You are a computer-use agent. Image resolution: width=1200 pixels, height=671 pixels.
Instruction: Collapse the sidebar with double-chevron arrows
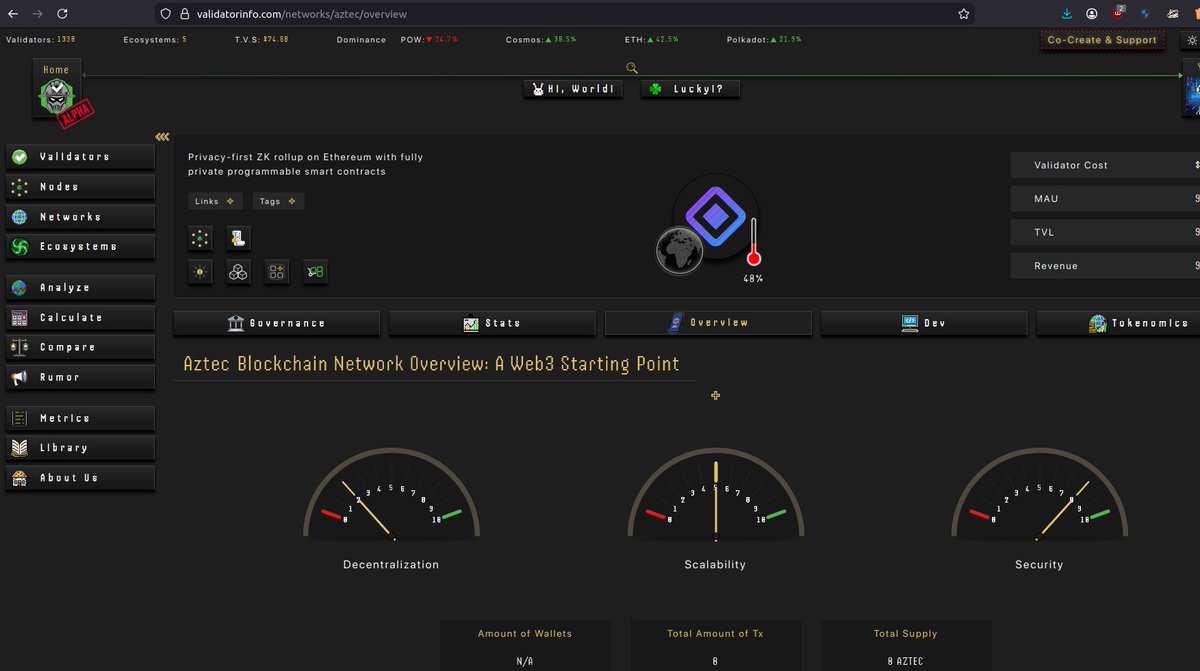(162, 137)
